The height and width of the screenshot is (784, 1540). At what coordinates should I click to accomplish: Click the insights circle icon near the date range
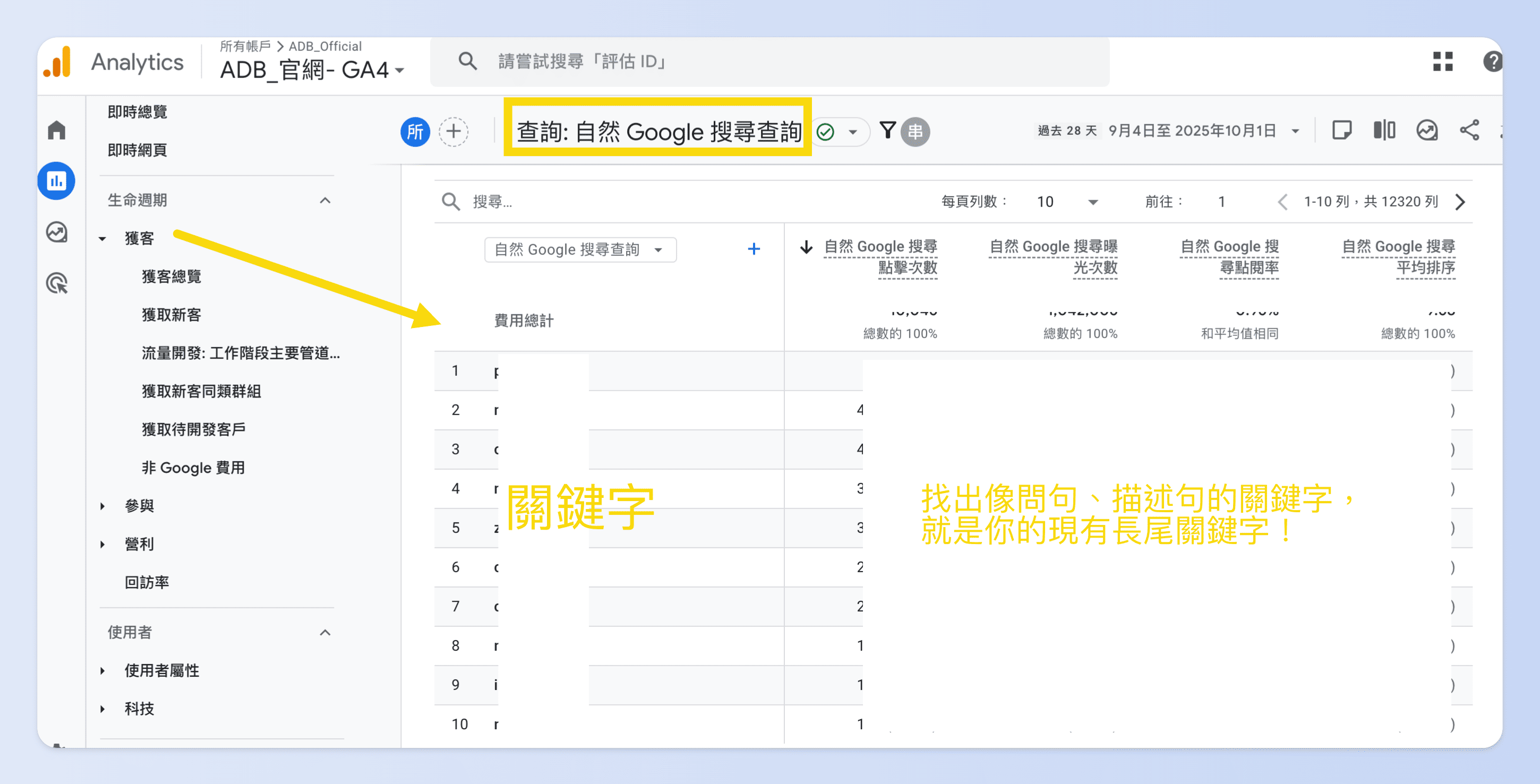(1427, 130)
